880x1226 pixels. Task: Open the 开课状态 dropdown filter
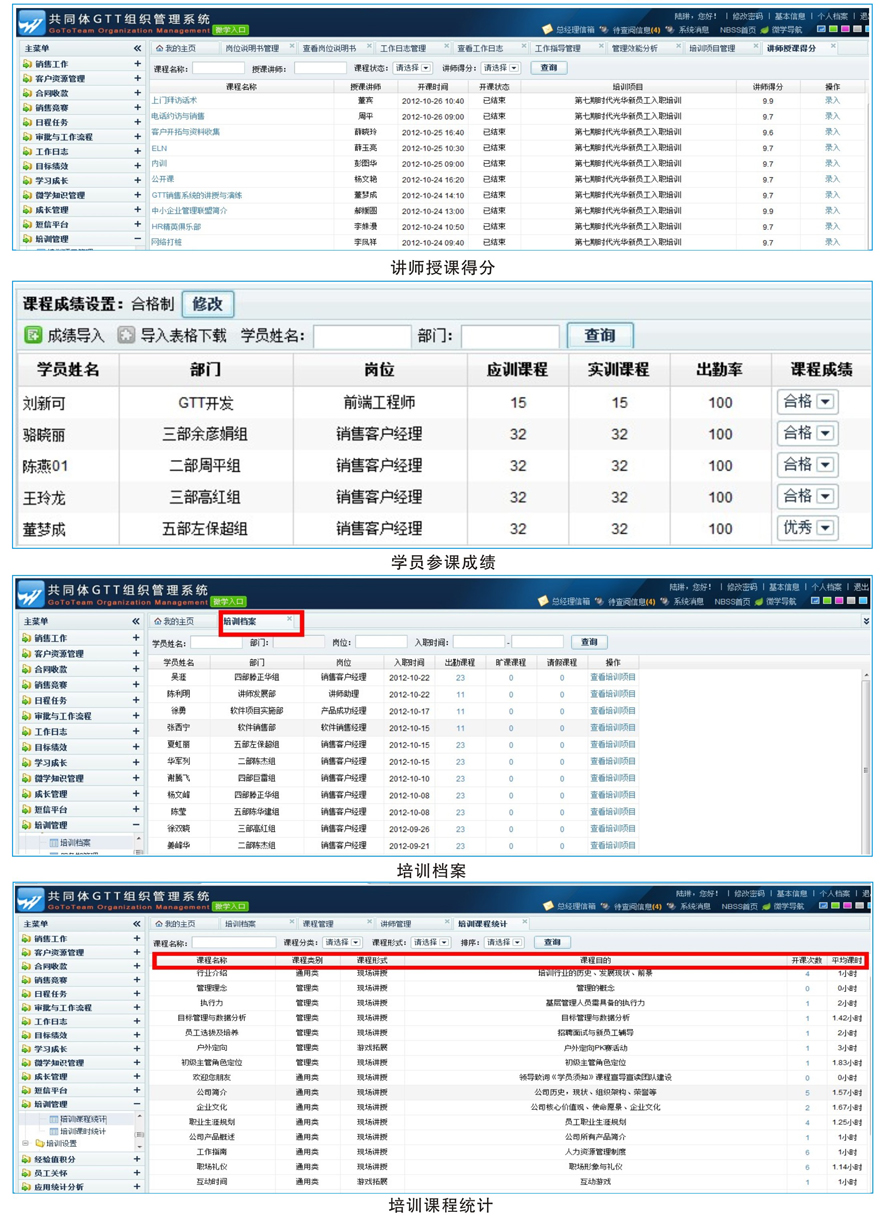412,68
